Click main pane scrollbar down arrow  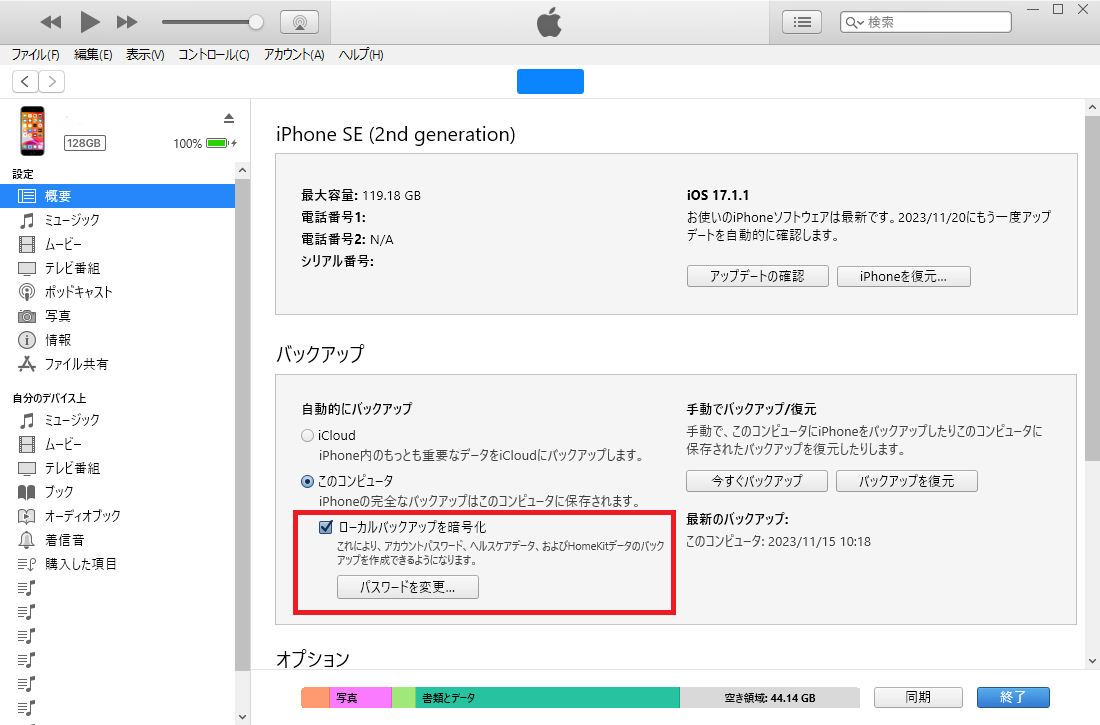click(x=1092, y=660)
